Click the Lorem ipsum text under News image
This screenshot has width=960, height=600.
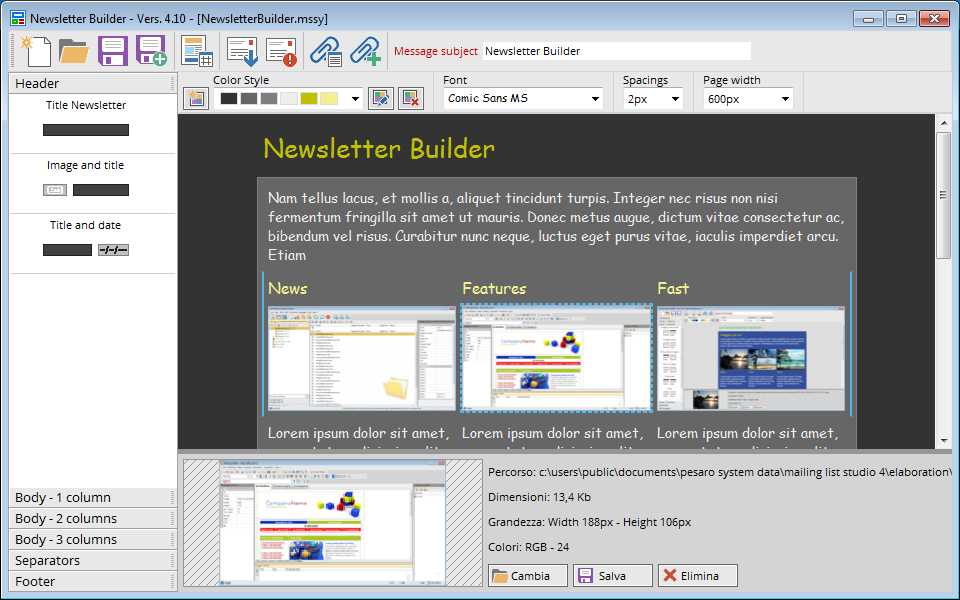coord(359,433)
